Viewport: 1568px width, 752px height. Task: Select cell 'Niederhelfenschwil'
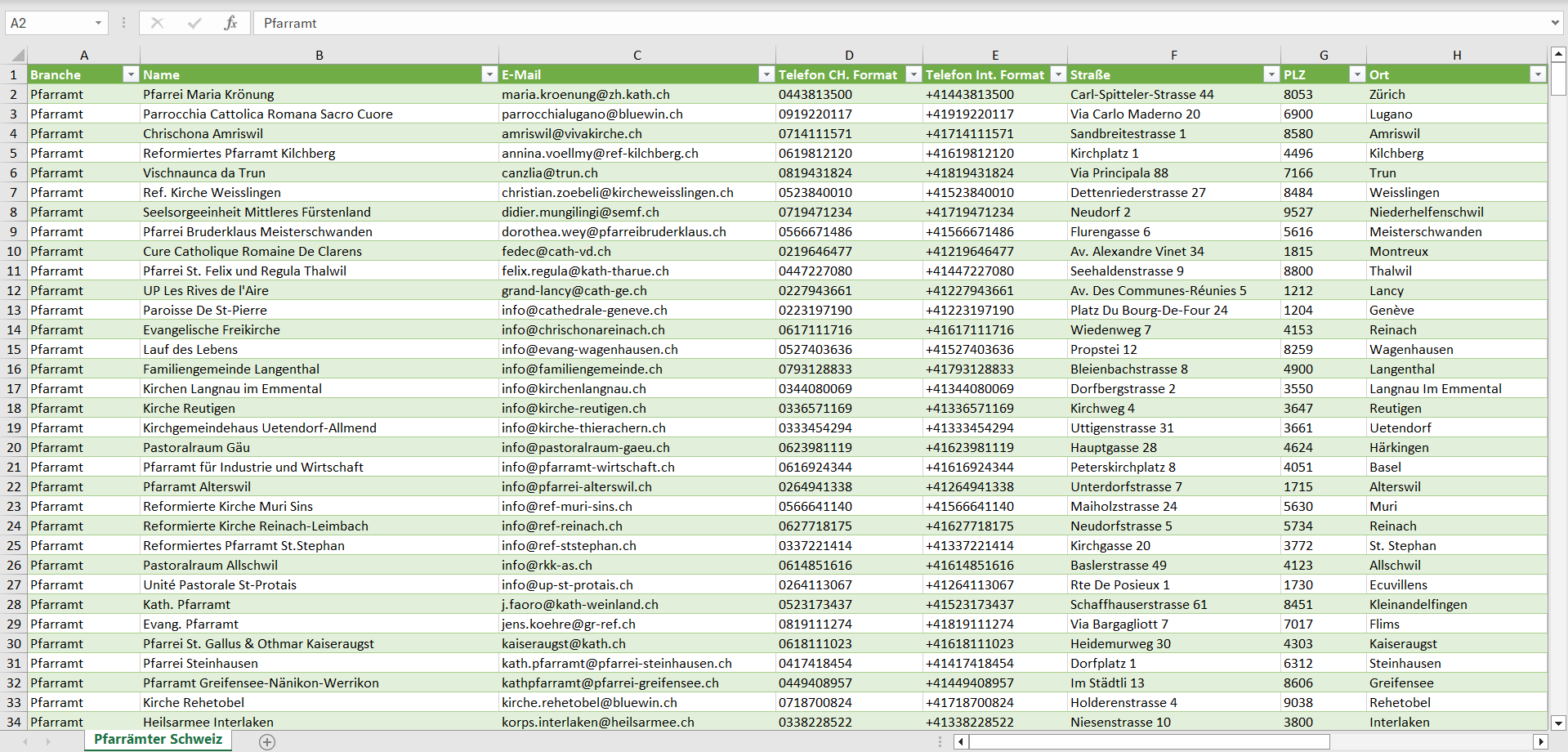point(1457,212)
